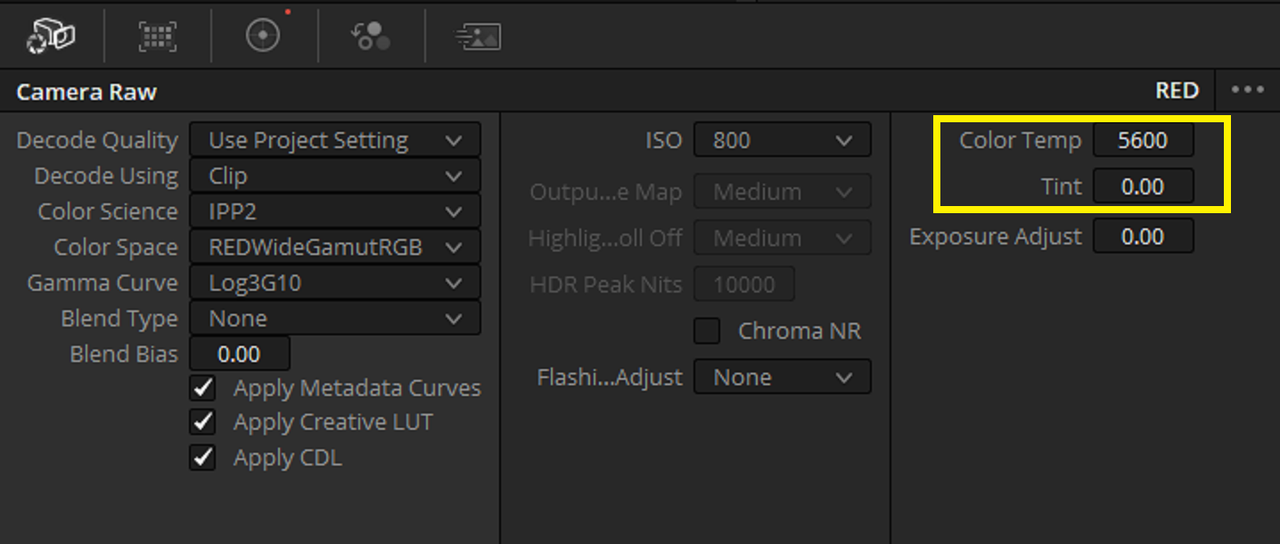Click the Exposure Adjust label

[995, 237]
